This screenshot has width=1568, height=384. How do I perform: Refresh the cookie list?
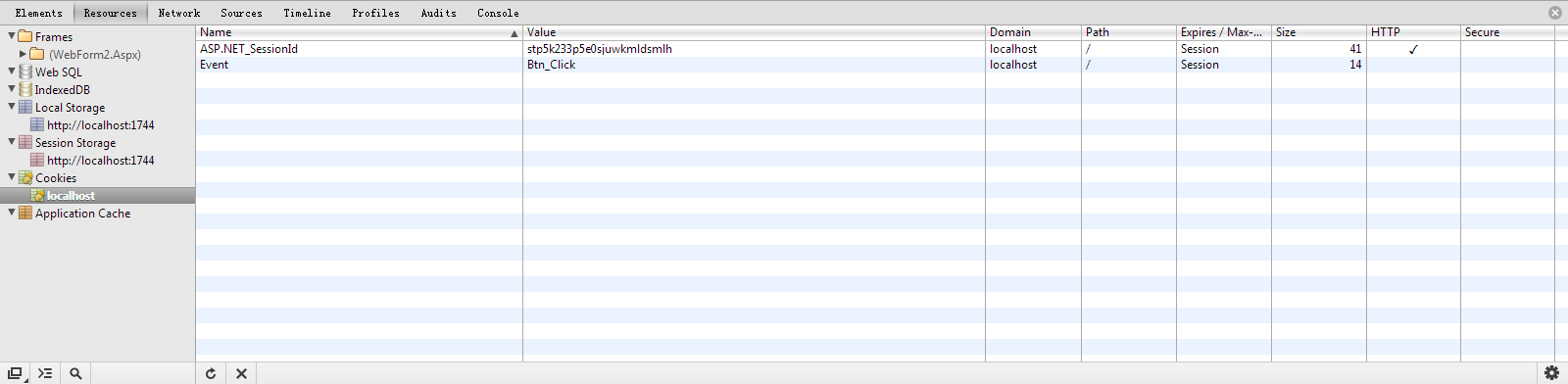[x=211, y=373]
